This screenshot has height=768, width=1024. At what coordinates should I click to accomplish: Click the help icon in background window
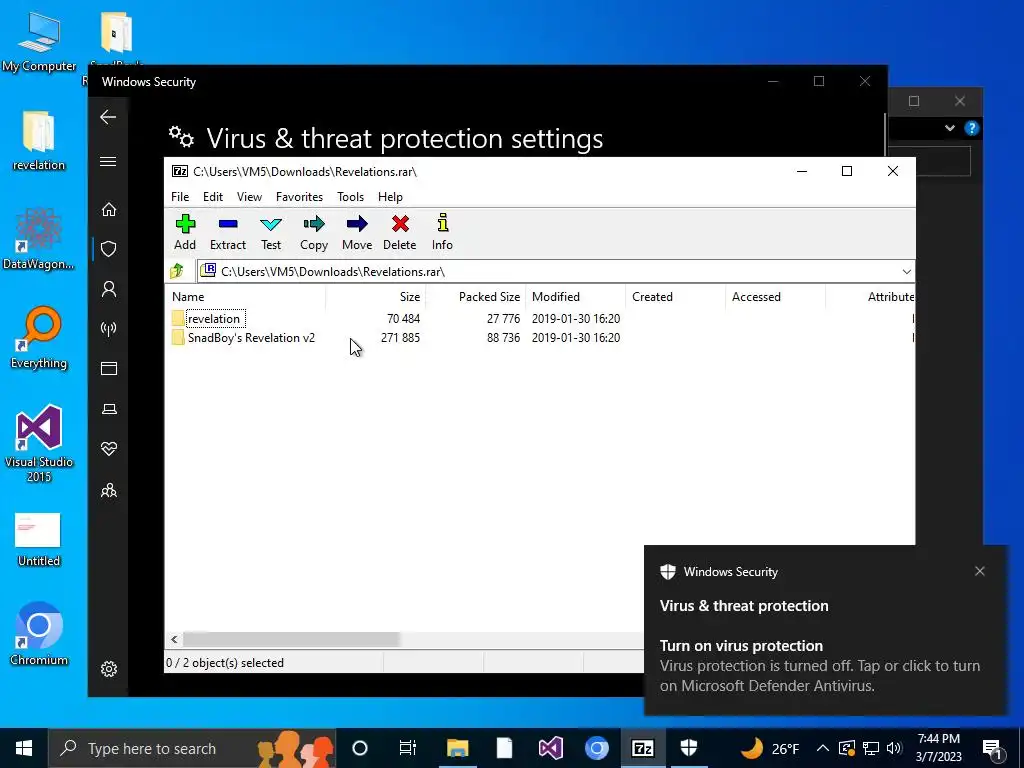coord(971,128)
